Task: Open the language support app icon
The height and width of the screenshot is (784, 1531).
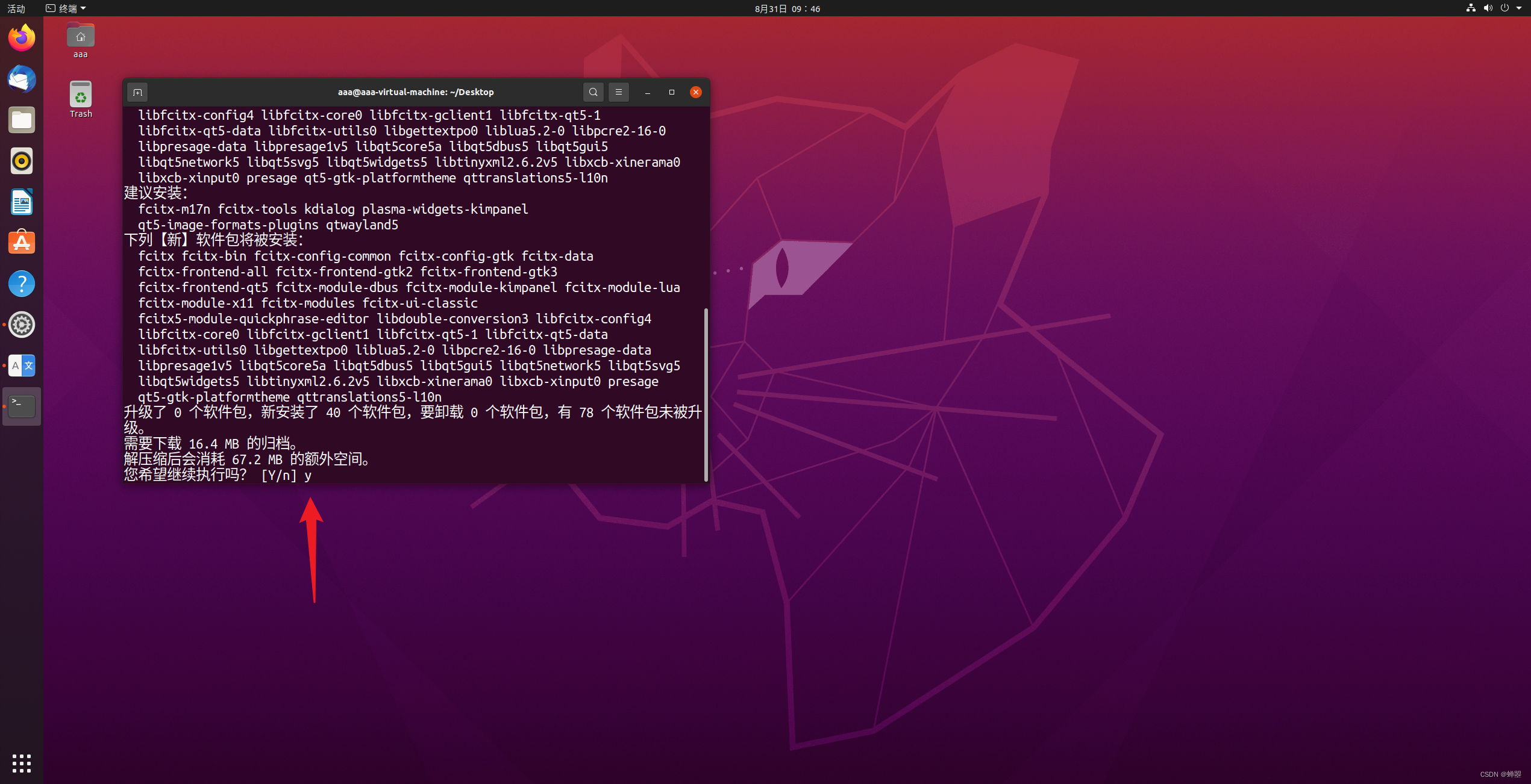Action: (x=22, y=366)
